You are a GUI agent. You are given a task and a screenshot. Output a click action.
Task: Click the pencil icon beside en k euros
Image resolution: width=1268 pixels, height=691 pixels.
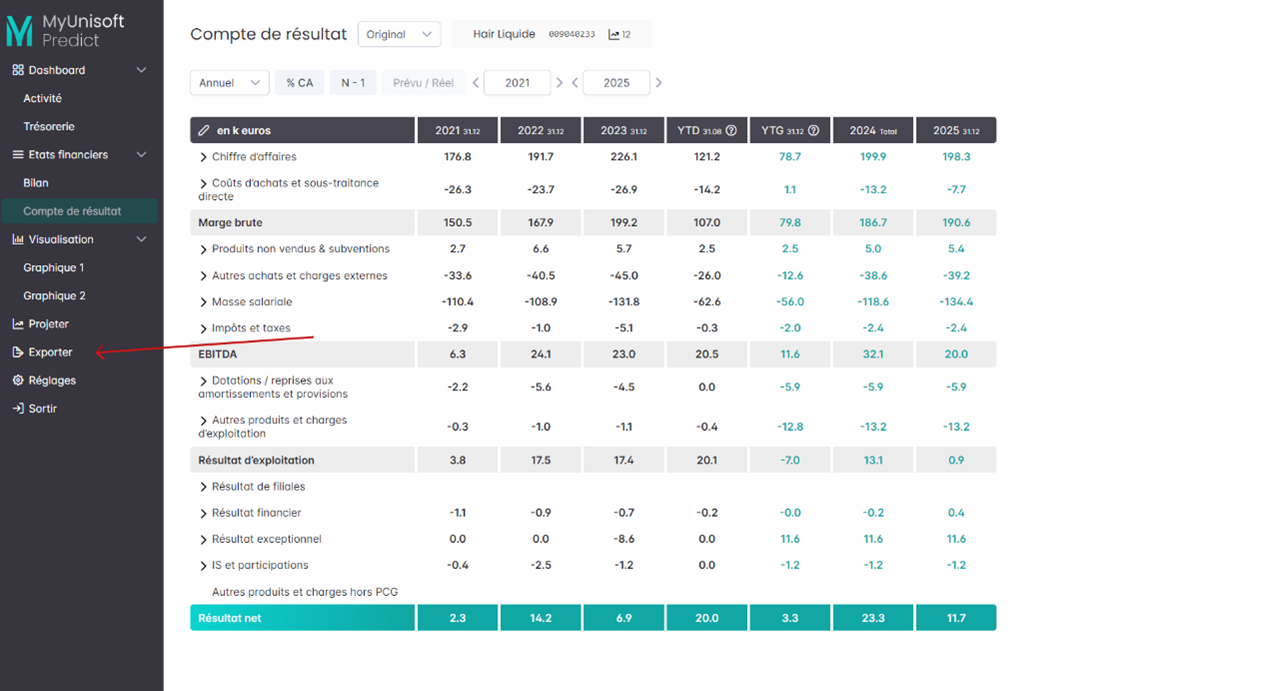pos(204,131)
